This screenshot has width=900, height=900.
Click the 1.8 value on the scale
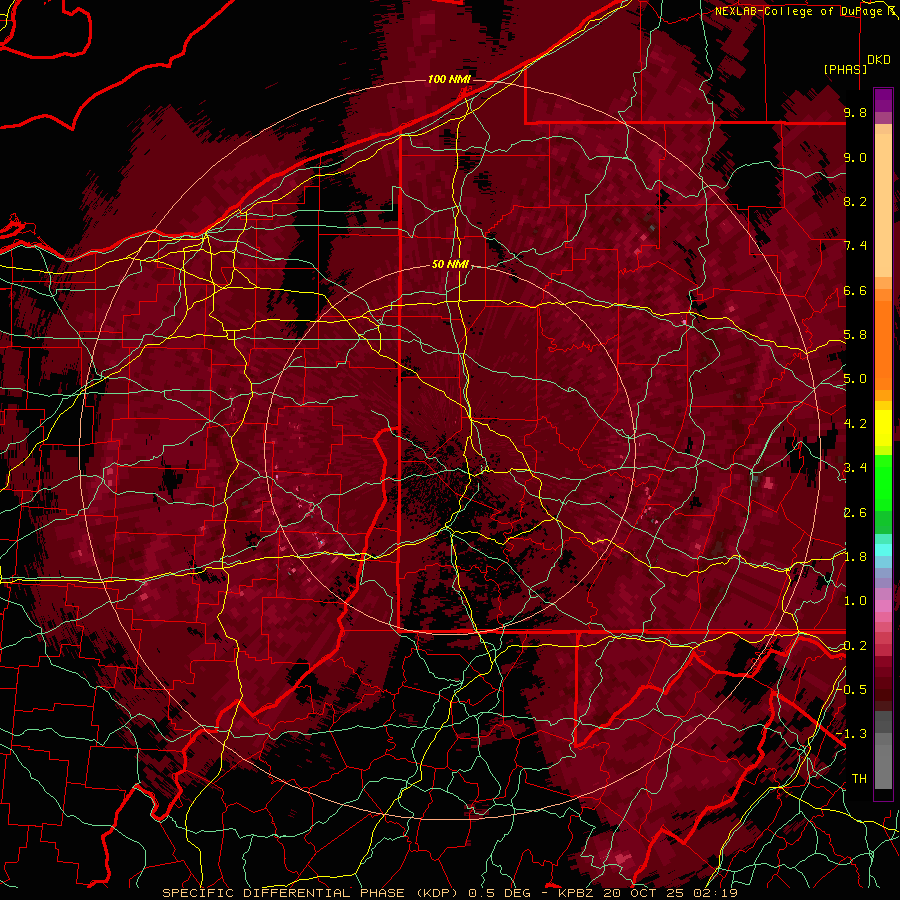coord(855,557)
